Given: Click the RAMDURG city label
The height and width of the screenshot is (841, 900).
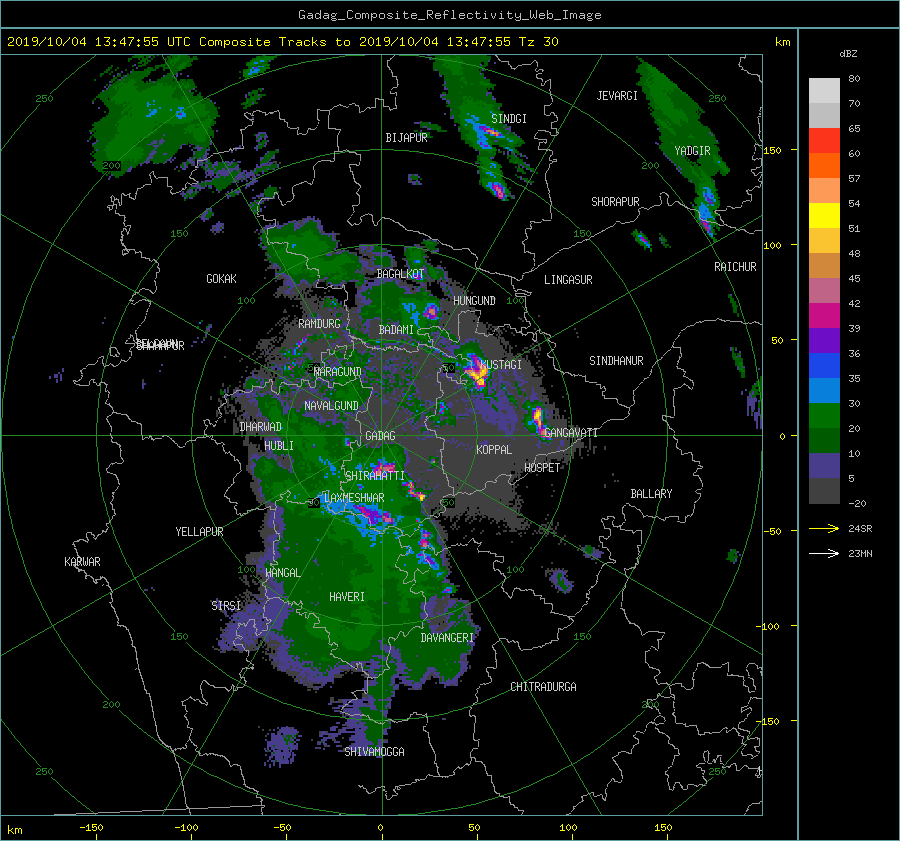Looking at the screenshot, I should point(319,324).
